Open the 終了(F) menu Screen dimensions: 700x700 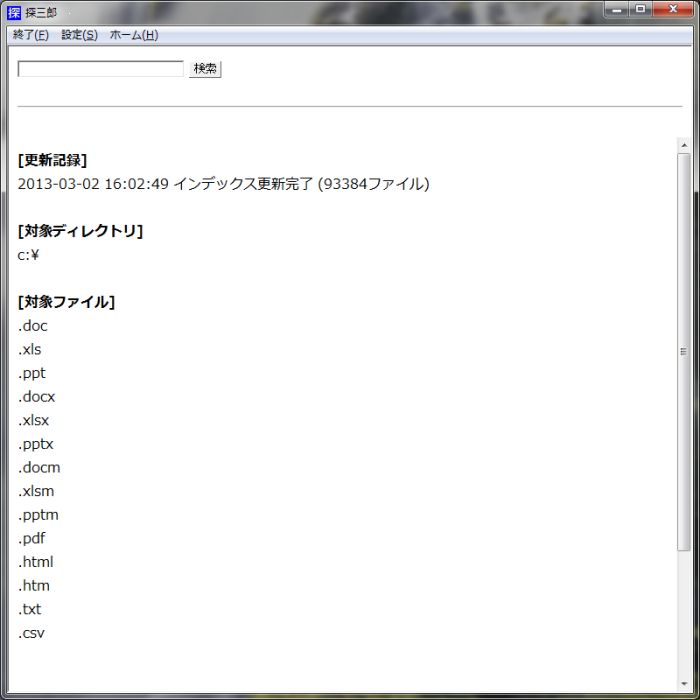point(30,35)
